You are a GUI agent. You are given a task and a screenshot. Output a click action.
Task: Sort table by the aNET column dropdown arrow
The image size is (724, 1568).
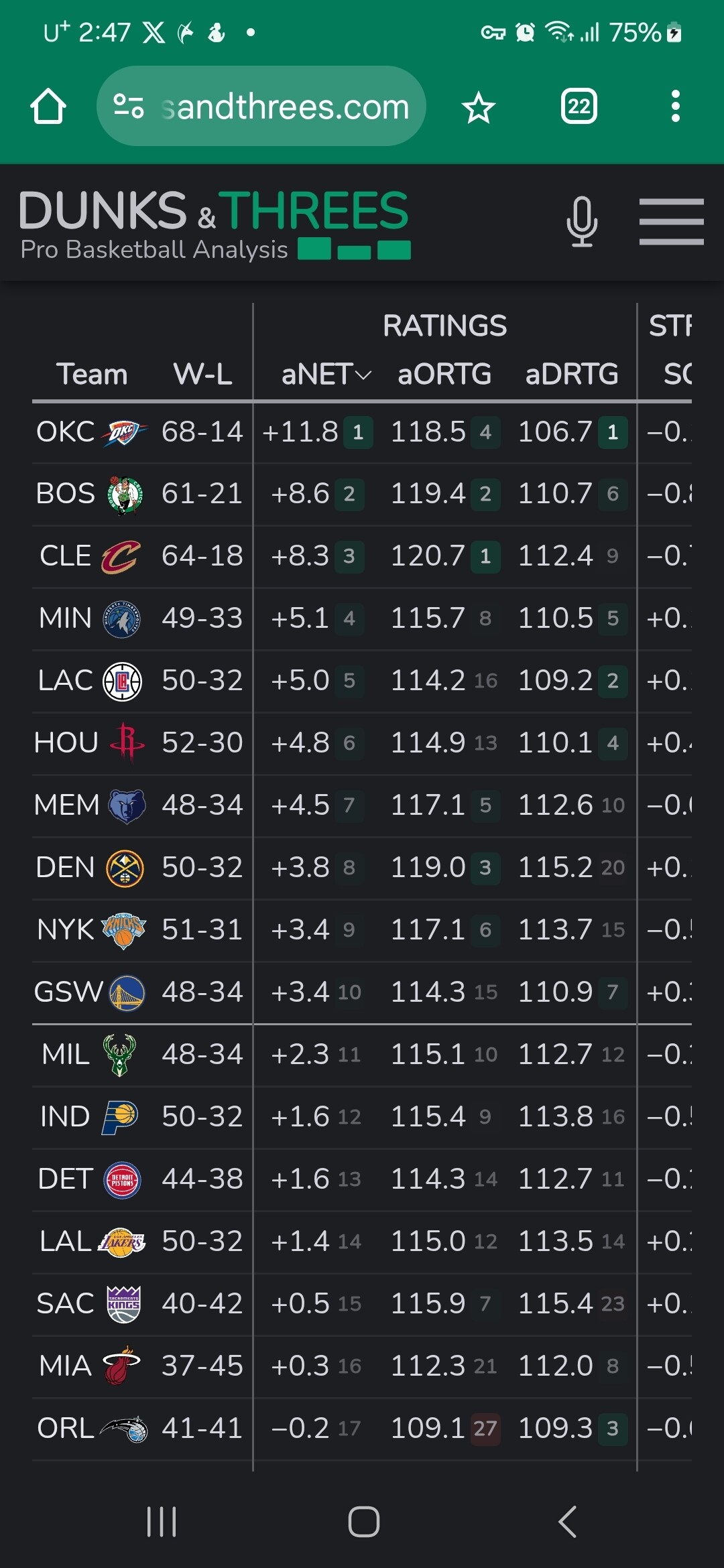[363, 375]
